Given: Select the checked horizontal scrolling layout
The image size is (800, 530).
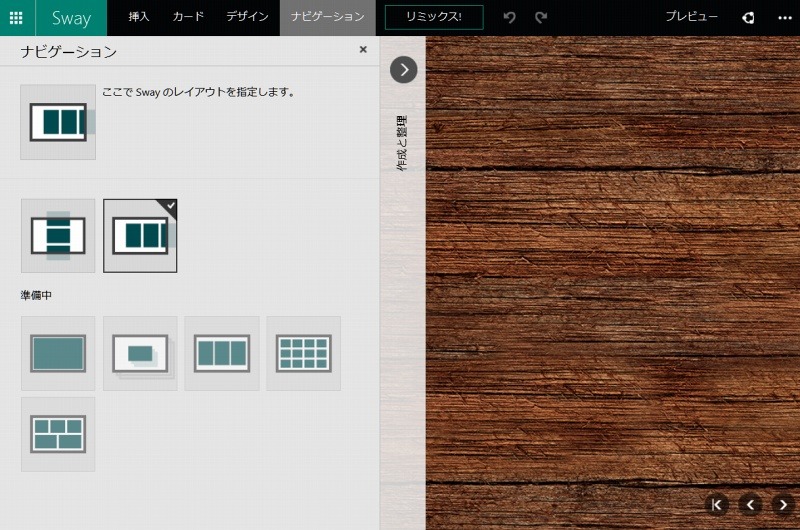Looking at the screenshot, I should click(140, 236).
